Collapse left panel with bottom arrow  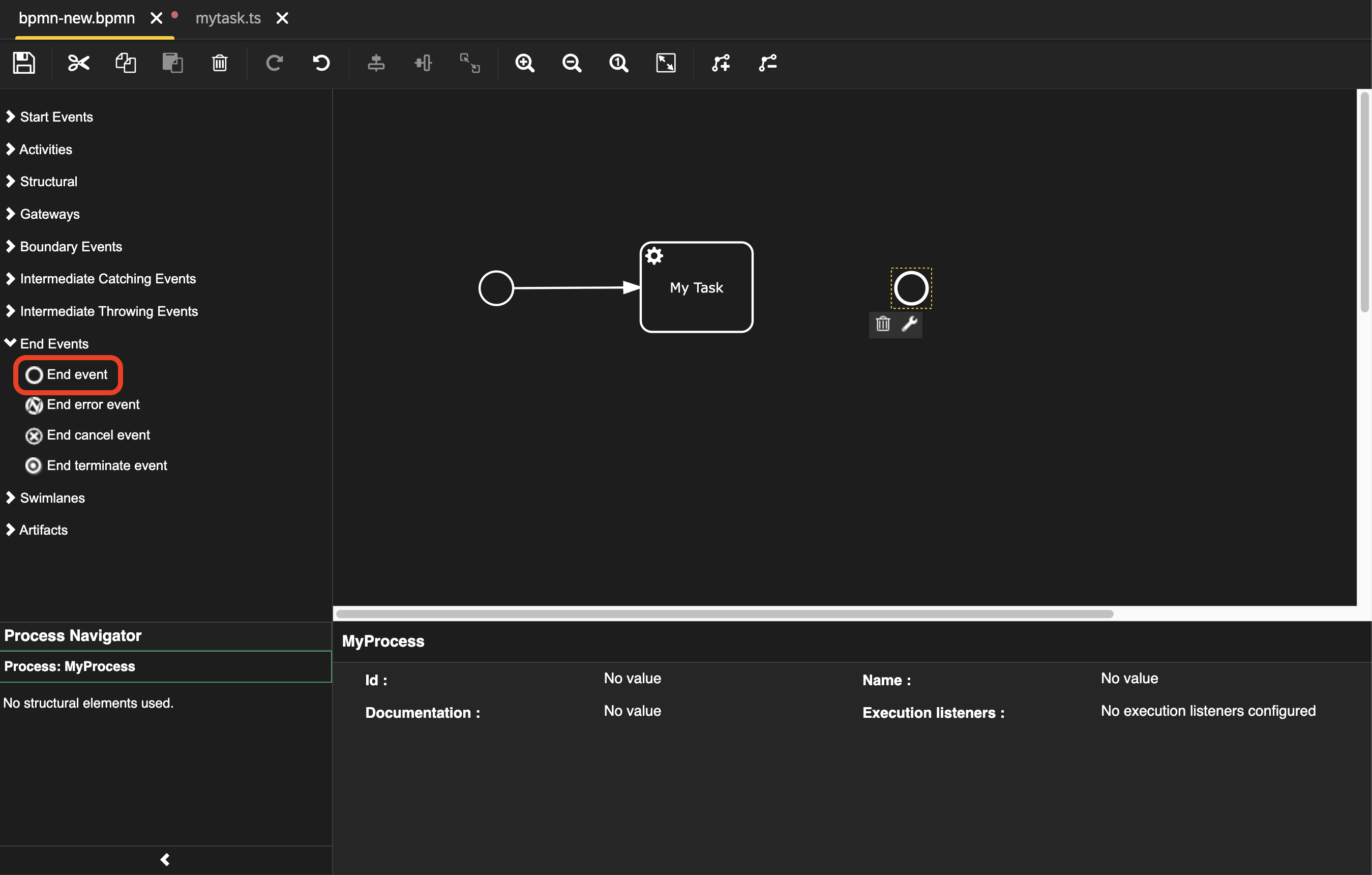click(x=165, y=859)
